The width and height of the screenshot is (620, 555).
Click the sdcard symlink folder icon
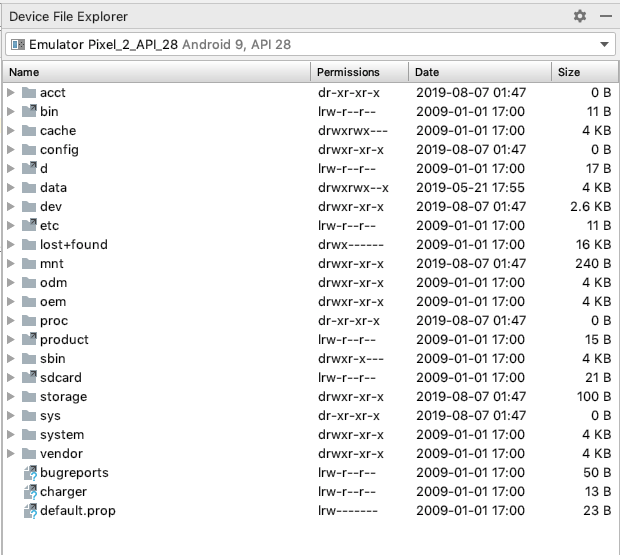pos(29,377)
